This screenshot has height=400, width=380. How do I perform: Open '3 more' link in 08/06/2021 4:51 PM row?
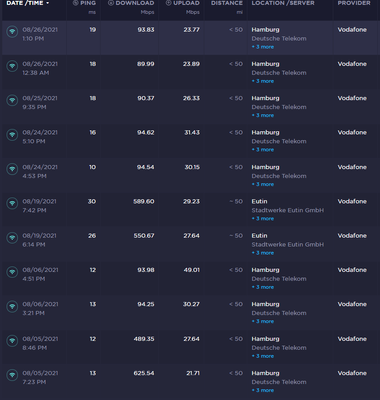[263, 287]
